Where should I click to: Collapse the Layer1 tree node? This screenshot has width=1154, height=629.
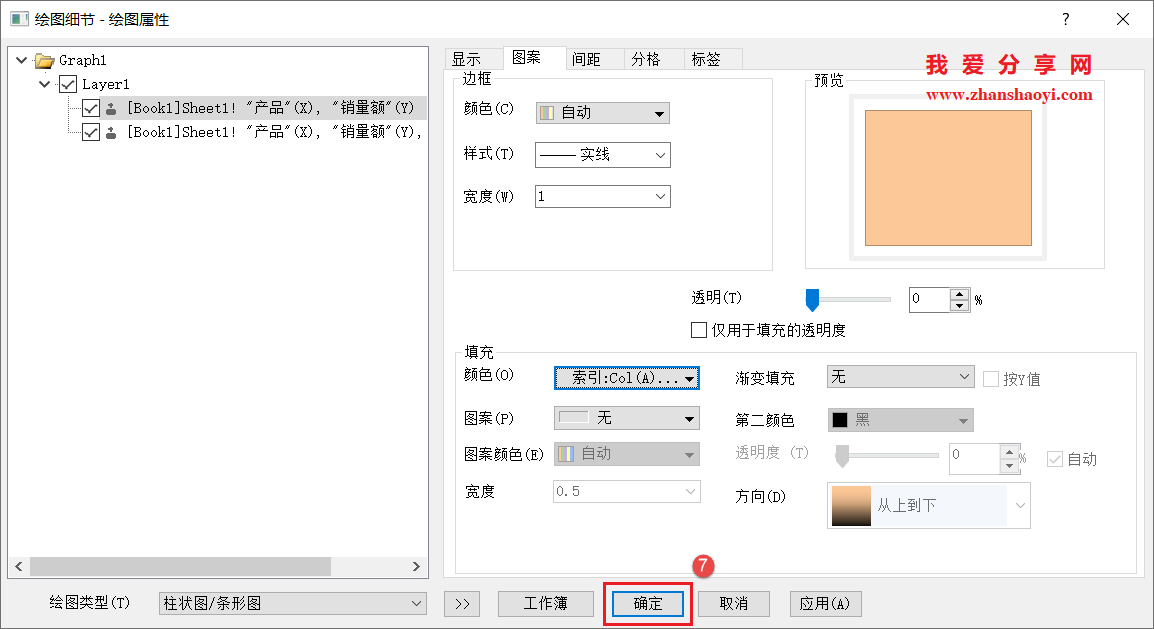(x=43, y=83)
